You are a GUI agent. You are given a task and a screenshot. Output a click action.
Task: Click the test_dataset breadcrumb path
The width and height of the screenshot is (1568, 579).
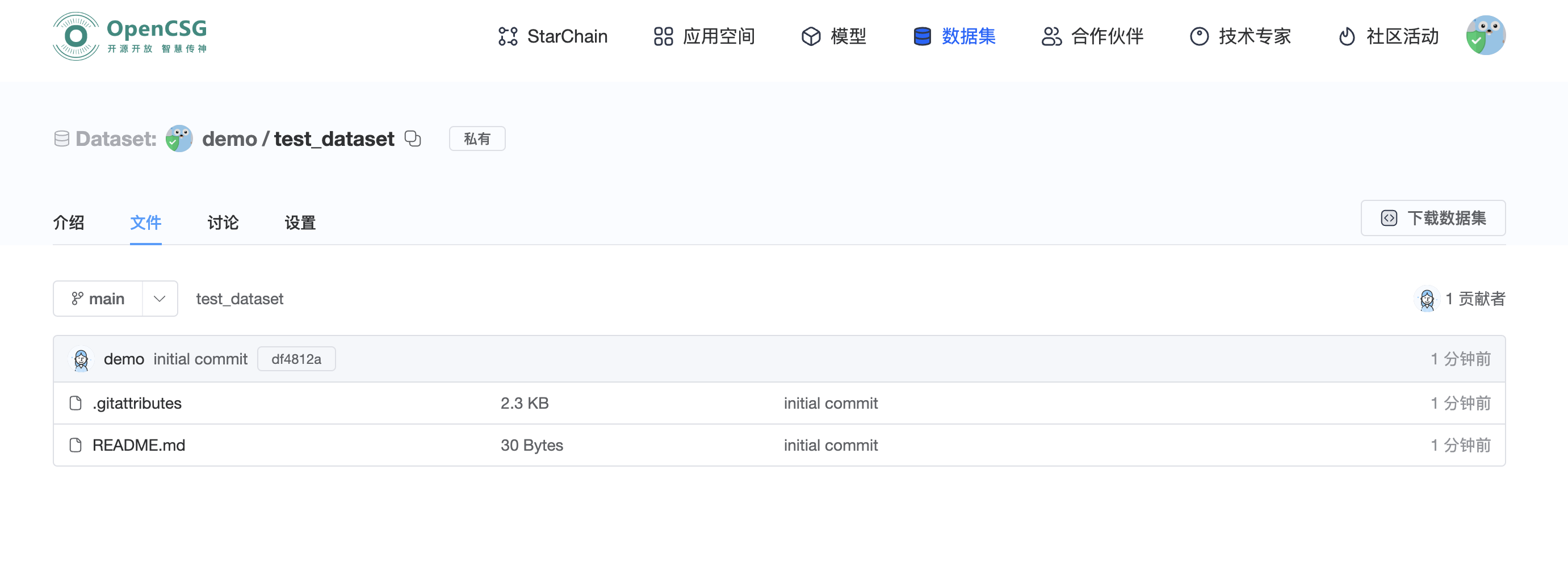(239, 299)
